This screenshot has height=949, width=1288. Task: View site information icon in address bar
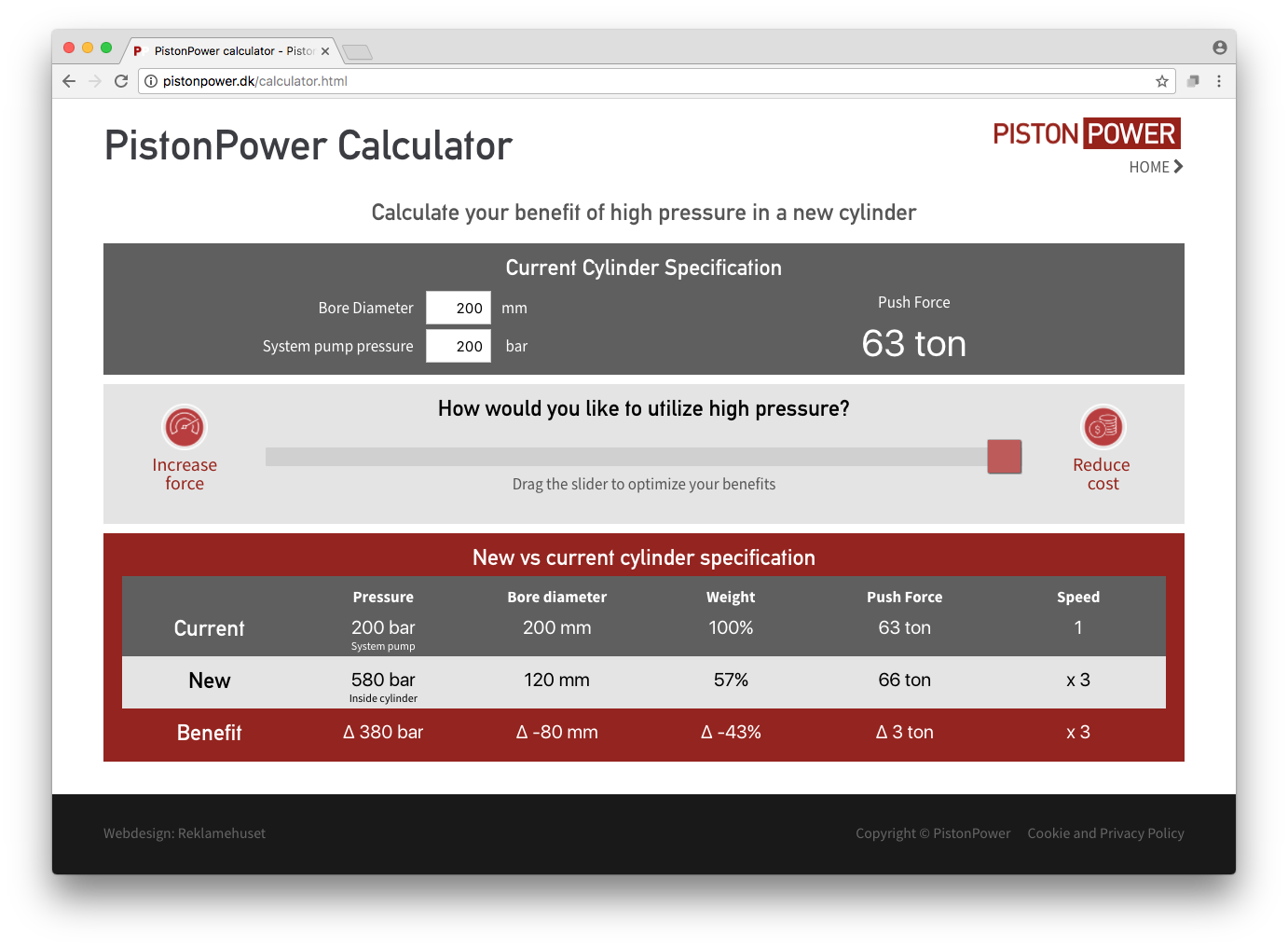151,81
